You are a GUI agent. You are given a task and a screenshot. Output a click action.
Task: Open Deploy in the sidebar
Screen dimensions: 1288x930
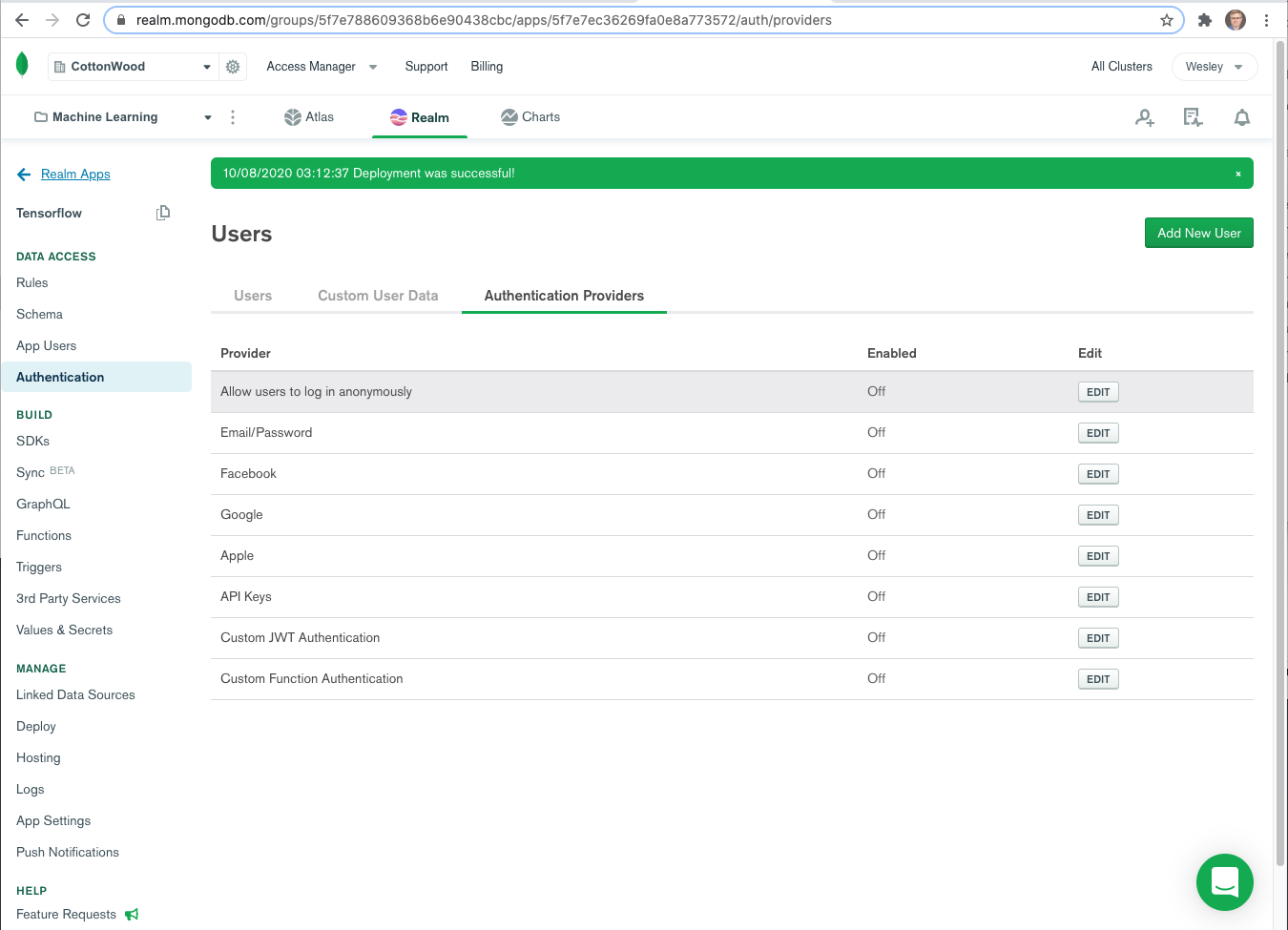tap(36, 727)
